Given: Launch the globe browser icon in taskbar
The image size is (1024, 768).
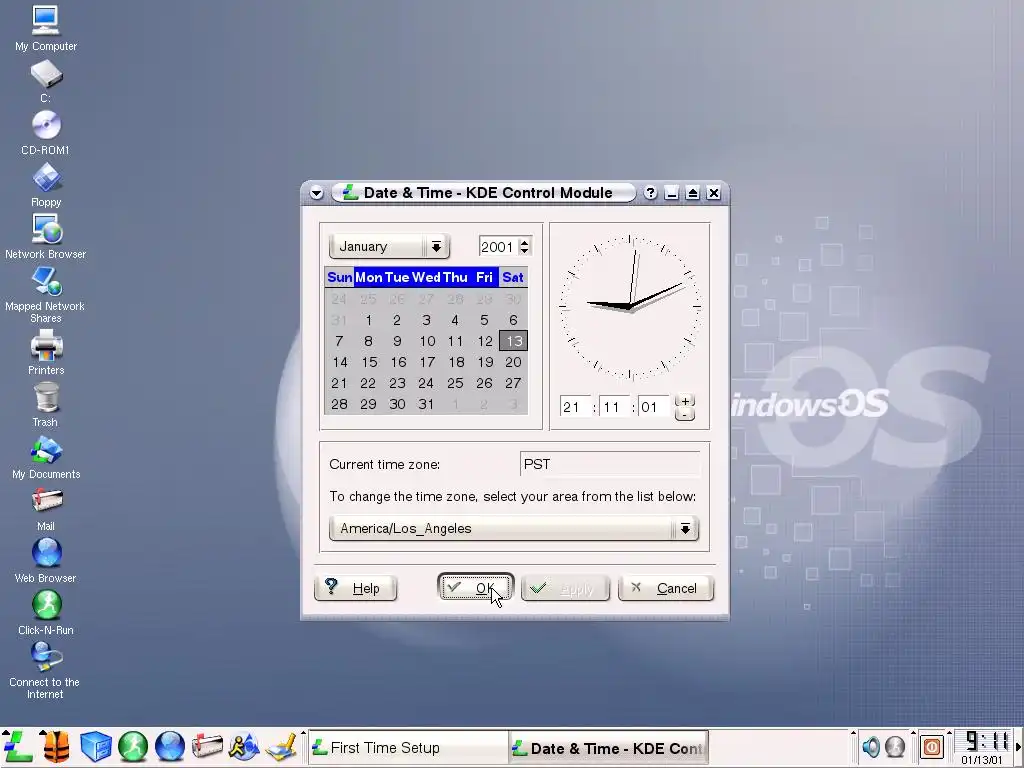Looking at the screenshot, I should coord(170,747).
